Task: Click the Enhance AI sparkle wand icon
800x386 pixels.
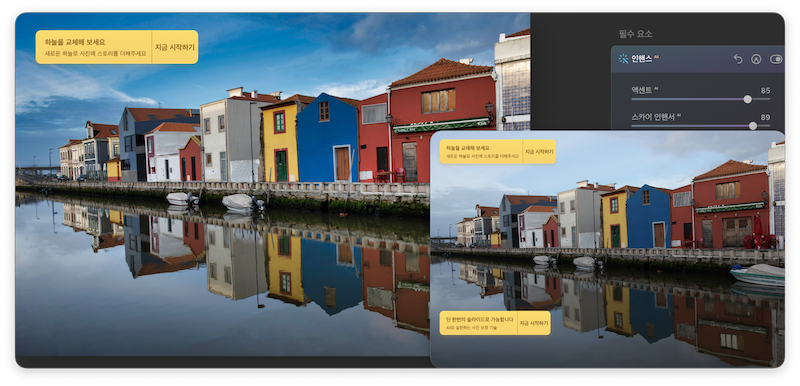Action: (x=623, y=59)
